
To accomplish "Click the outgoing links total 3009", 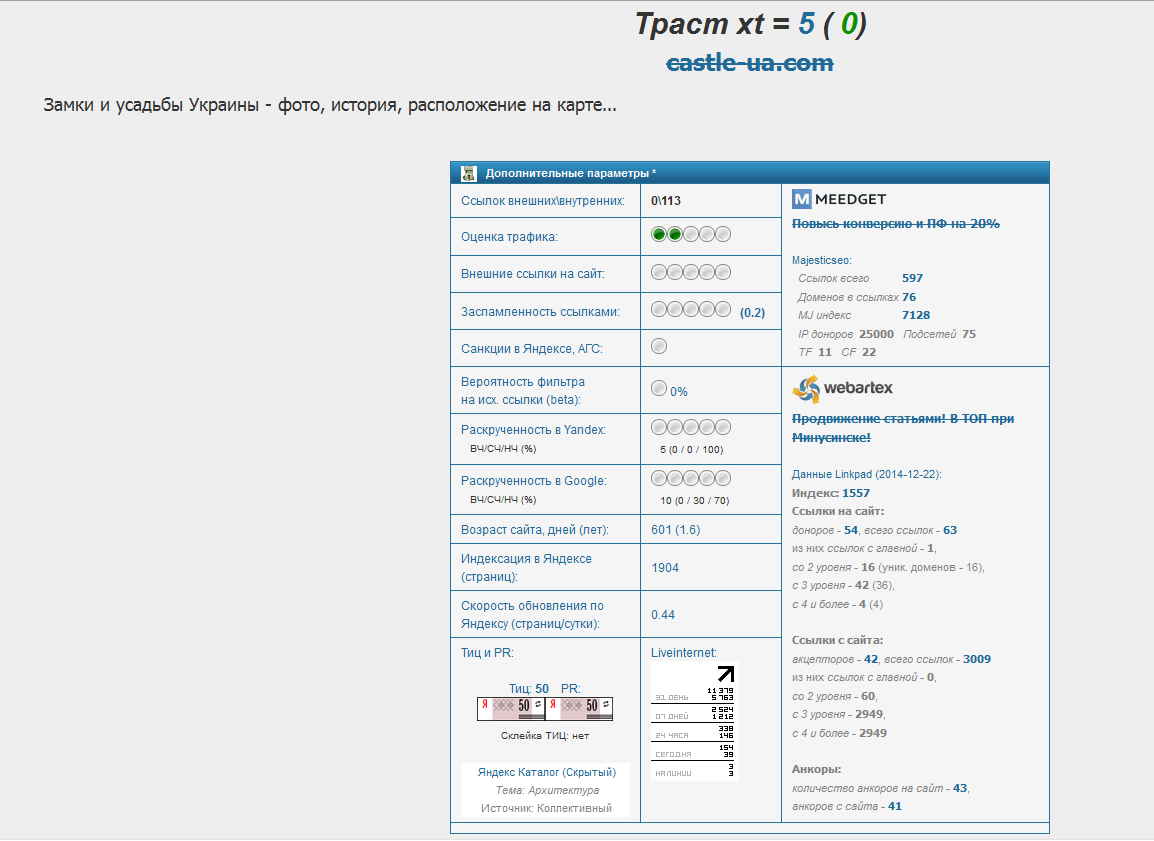I will [x=977, y=659].
